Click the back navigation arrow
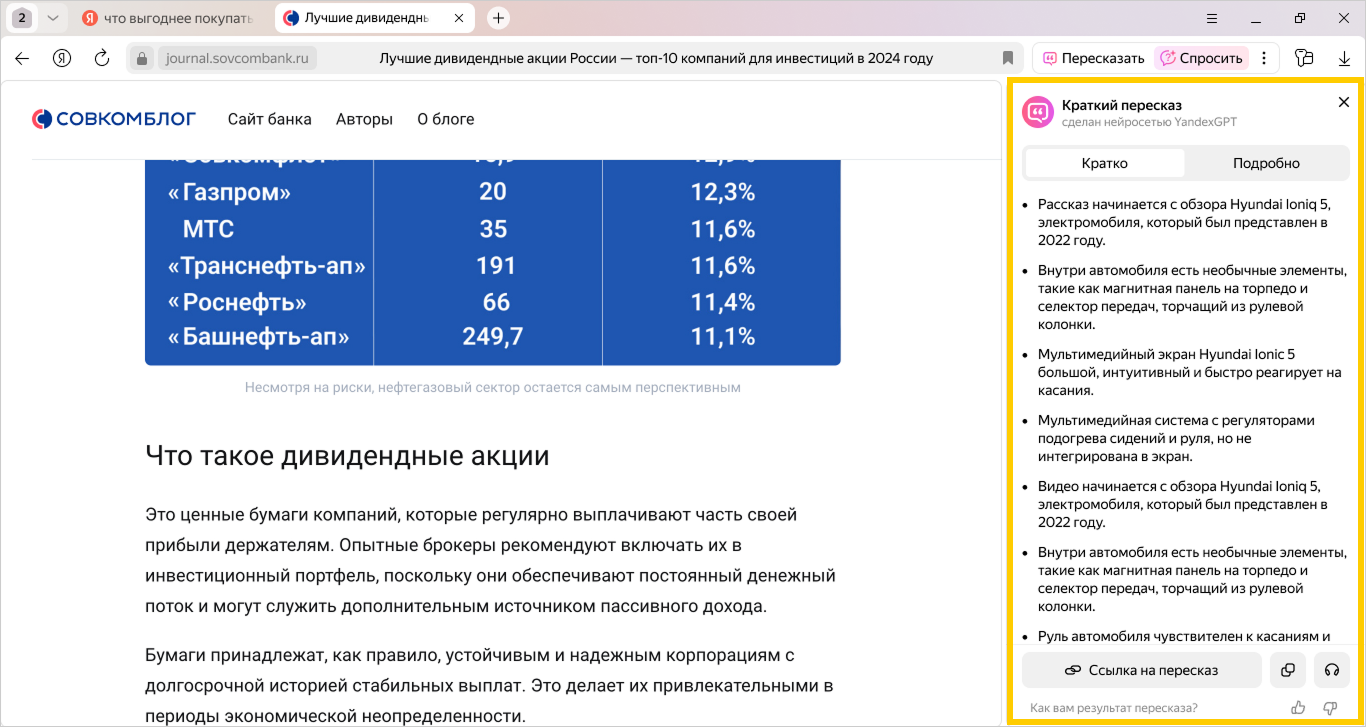The height and width of the screenshot is (727, 1366). pyautogui.click(x=22, y=58)
